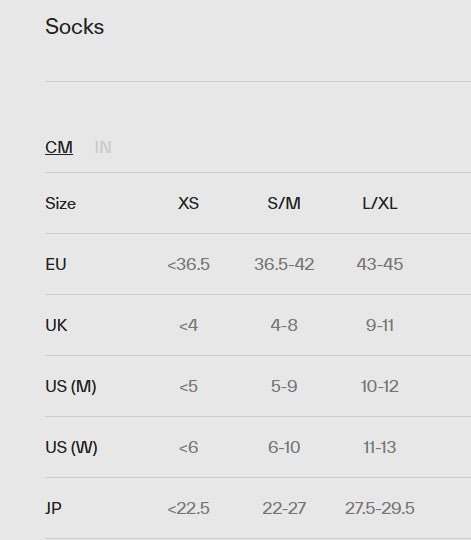
Task: Click the UK row label
Action: [x=56, y=325]
